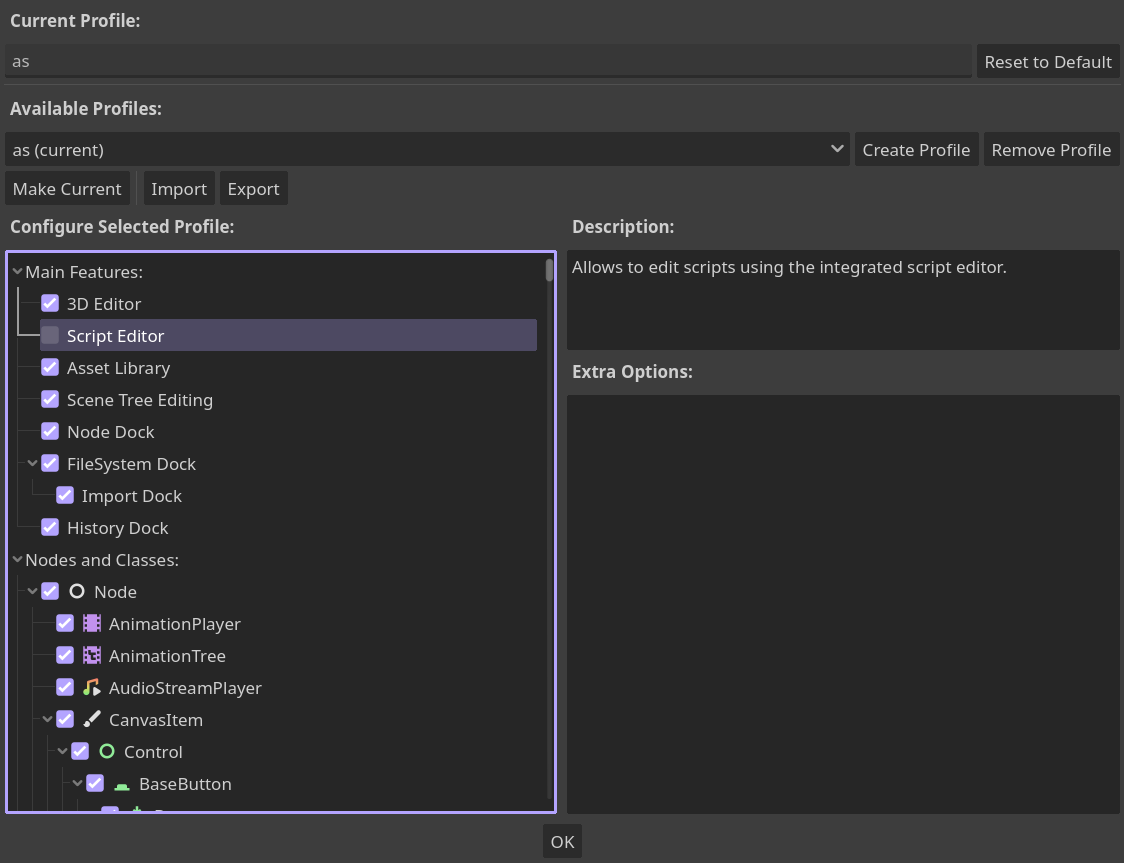
Task: Click the CanvasItem brush icon
Action: (x=92, y=719)
